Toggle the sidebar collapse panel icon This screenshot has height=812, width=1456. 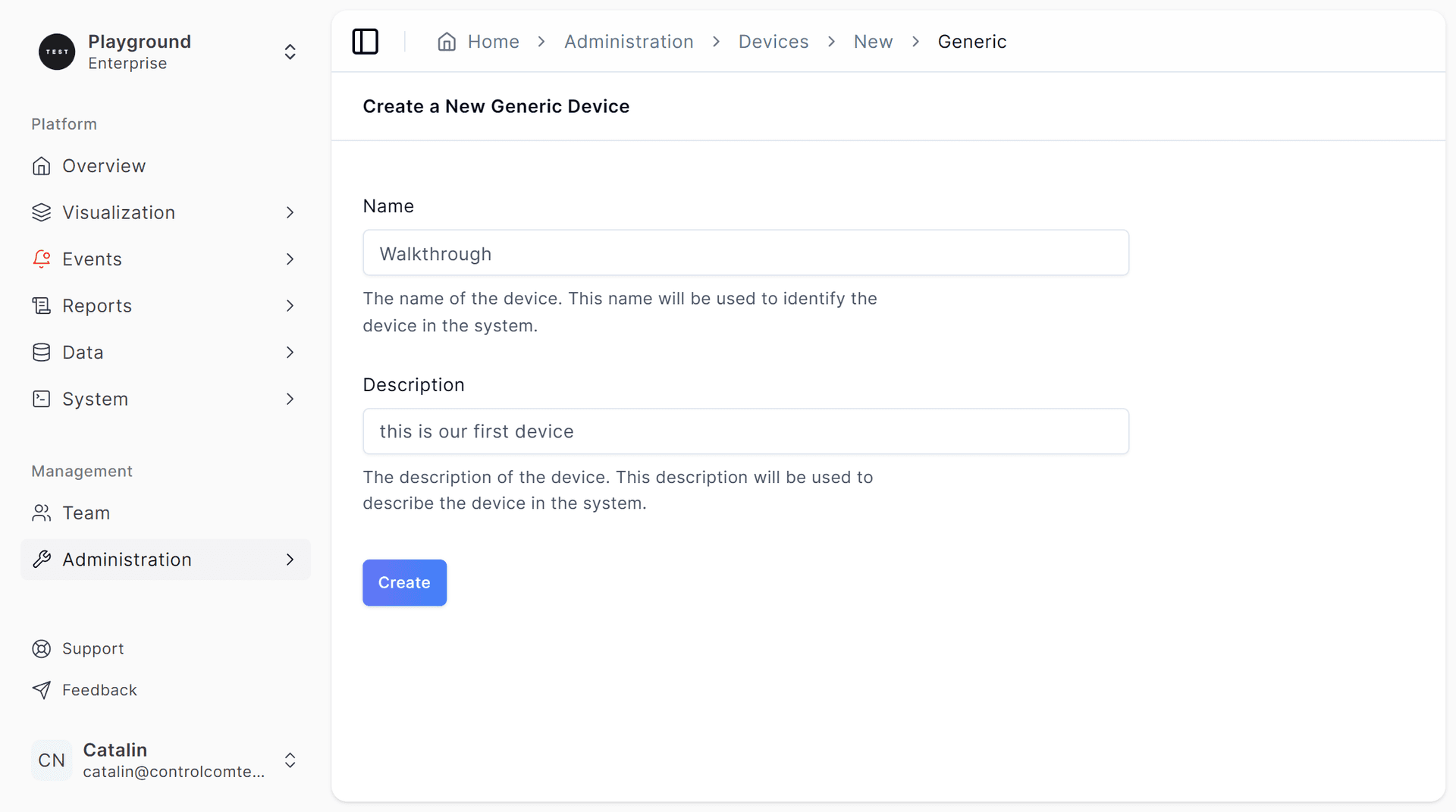coord(365,42)
